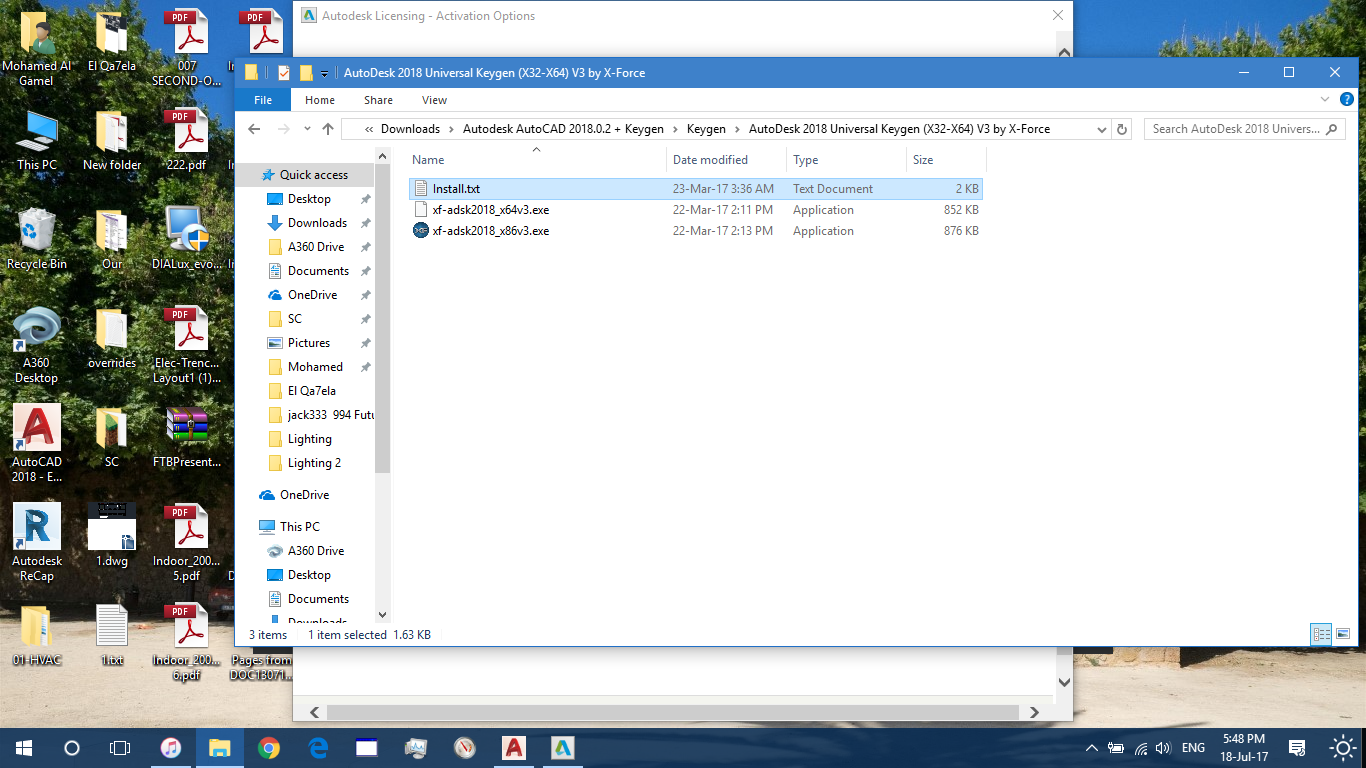Select Pictures in the navigation pane
Viewport: 1366px width, 768px height.
tap(309, 343)
